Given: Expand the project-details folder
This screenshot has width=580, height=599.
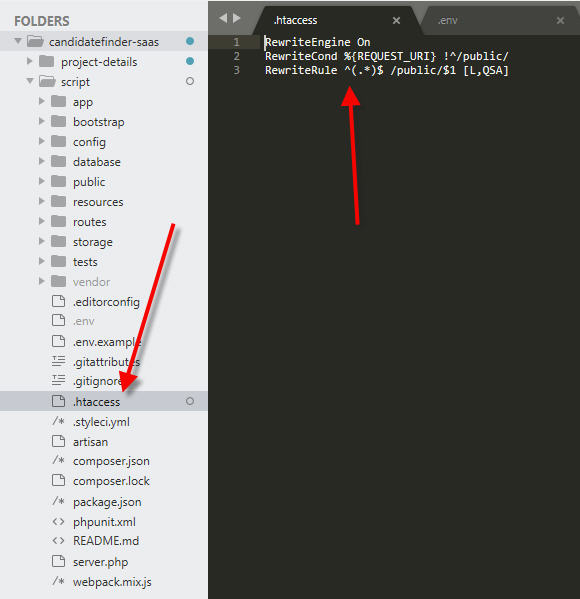Looking at the screenshot, I should 30,61.
